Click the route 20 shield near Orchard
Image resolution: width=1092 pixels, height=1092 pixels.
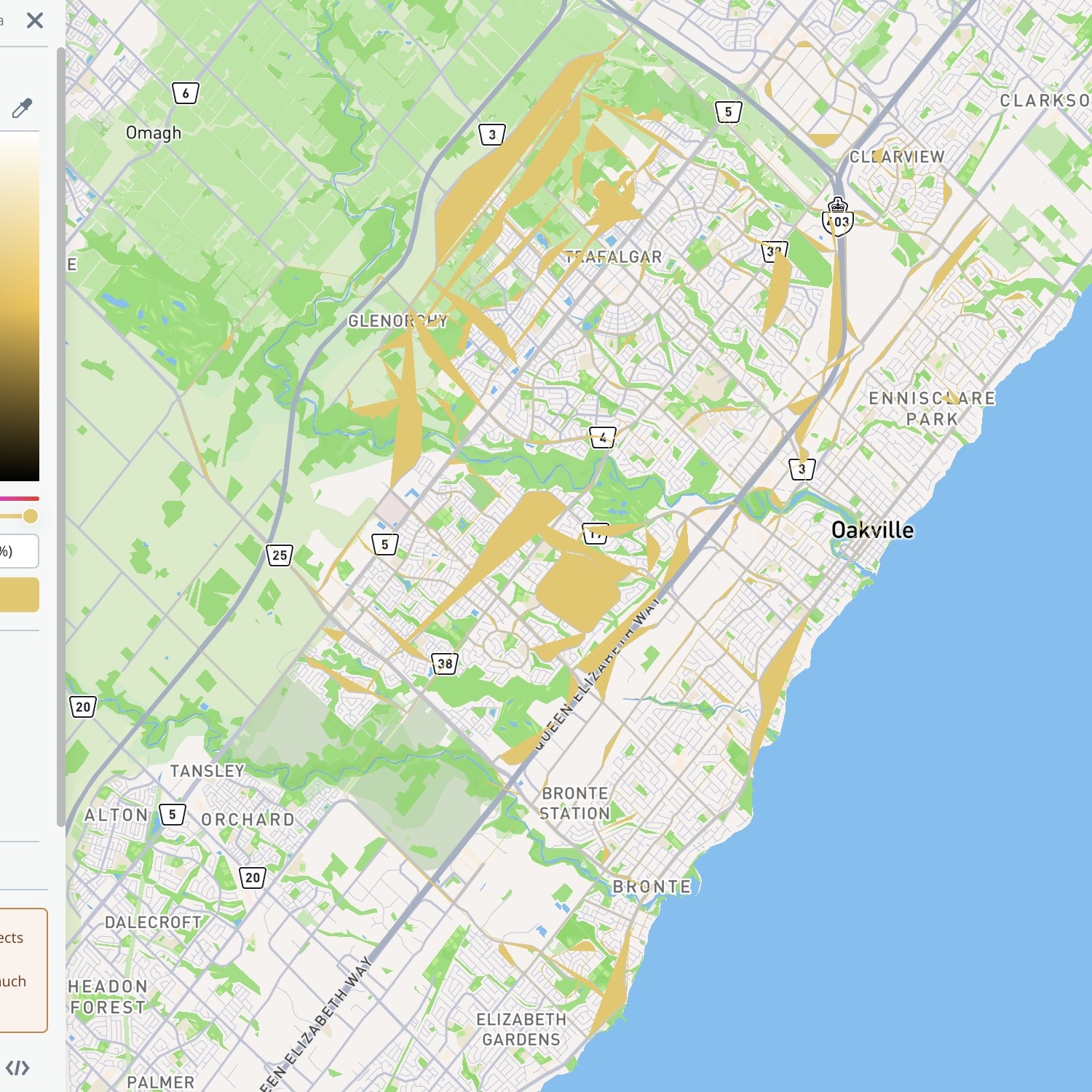251,877
